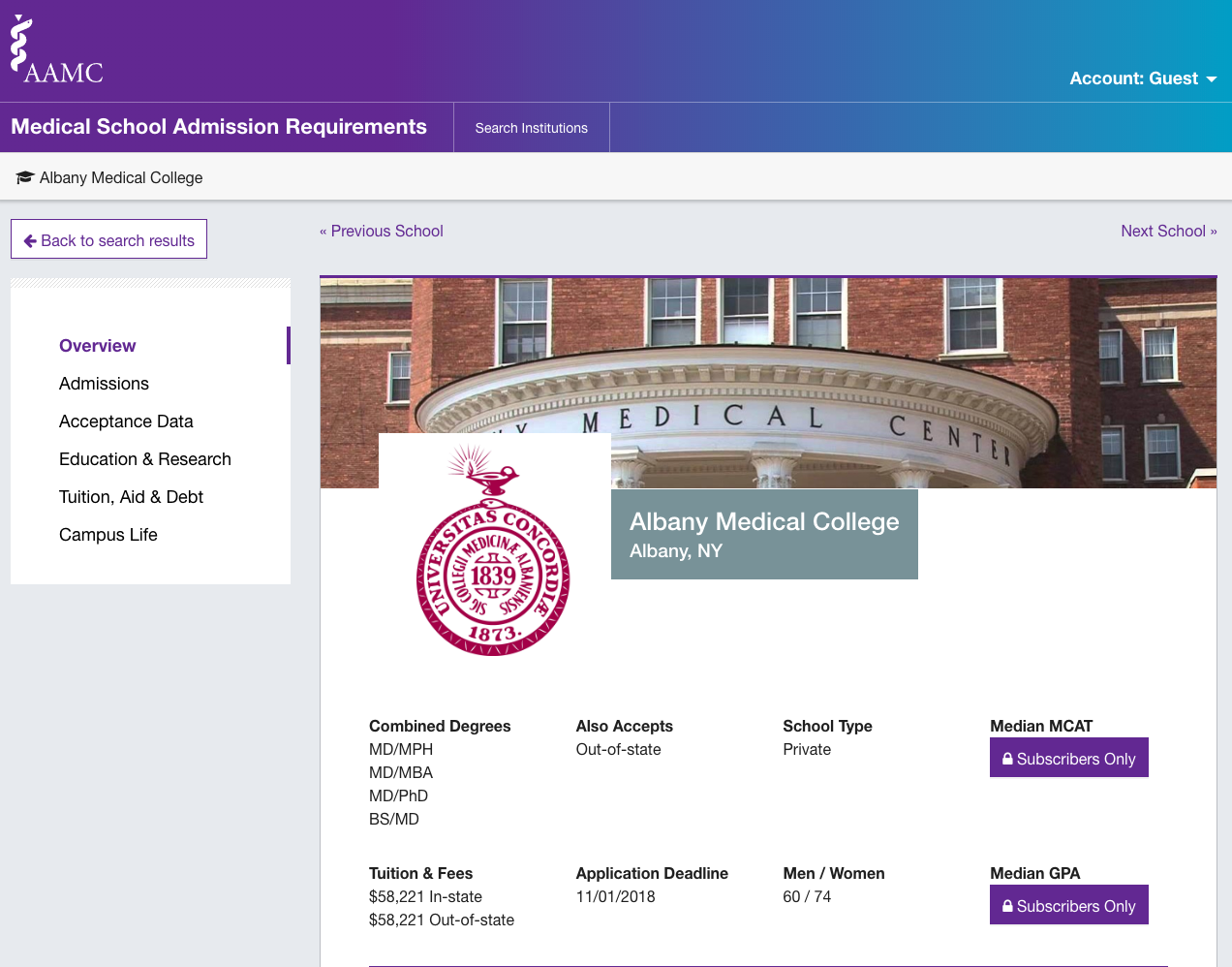Click the Application Deadline heading
Image resolution: width=1232 pixels, height=967 pixels.
click(652, 873)
